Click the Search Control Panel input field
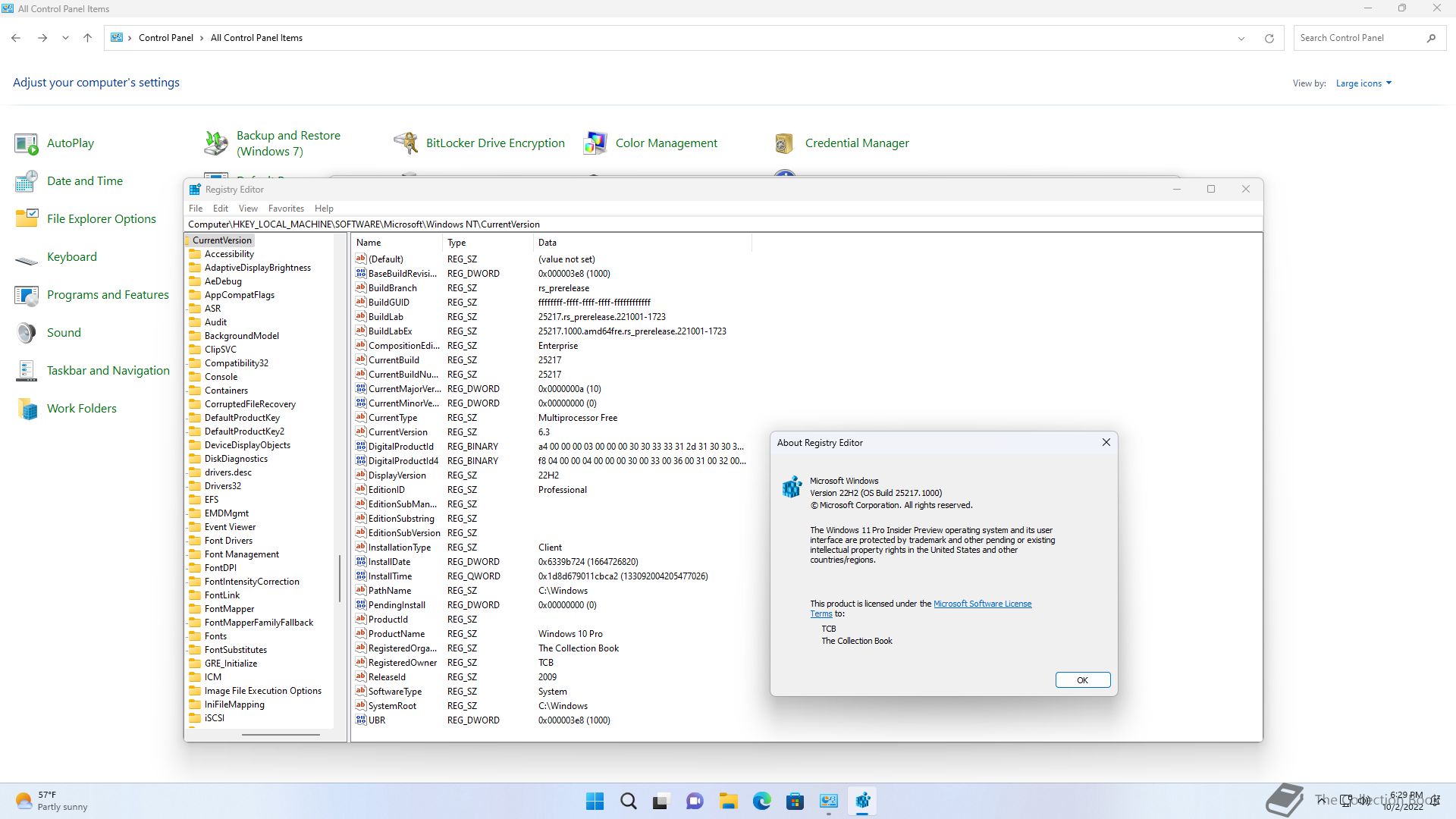The image size is (1456, 819). click(x=1359, y=38)
